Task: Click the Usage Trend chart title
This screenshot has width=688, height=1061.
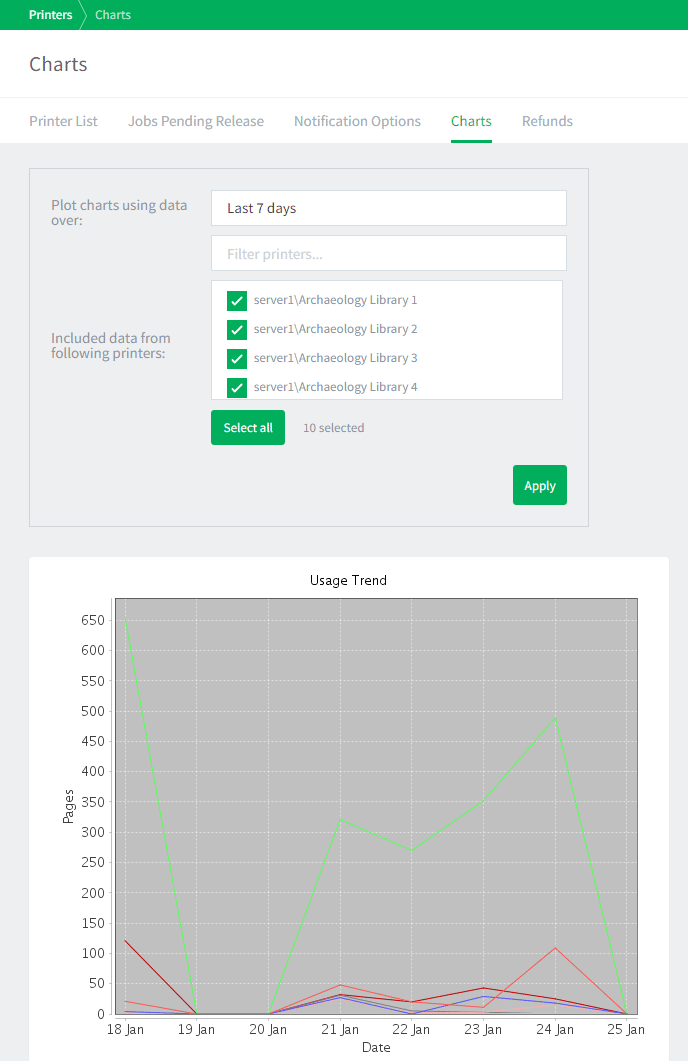Action: click(348, 580)
